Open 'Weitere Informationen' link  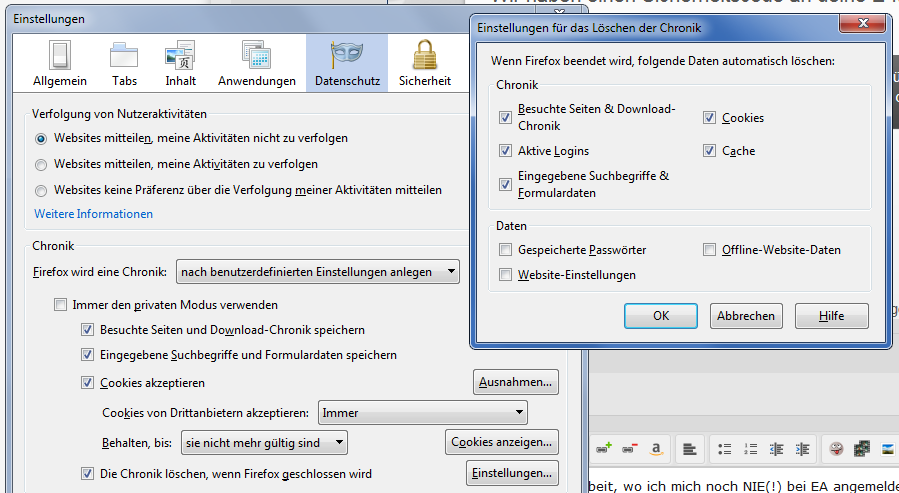click(93, 214)
